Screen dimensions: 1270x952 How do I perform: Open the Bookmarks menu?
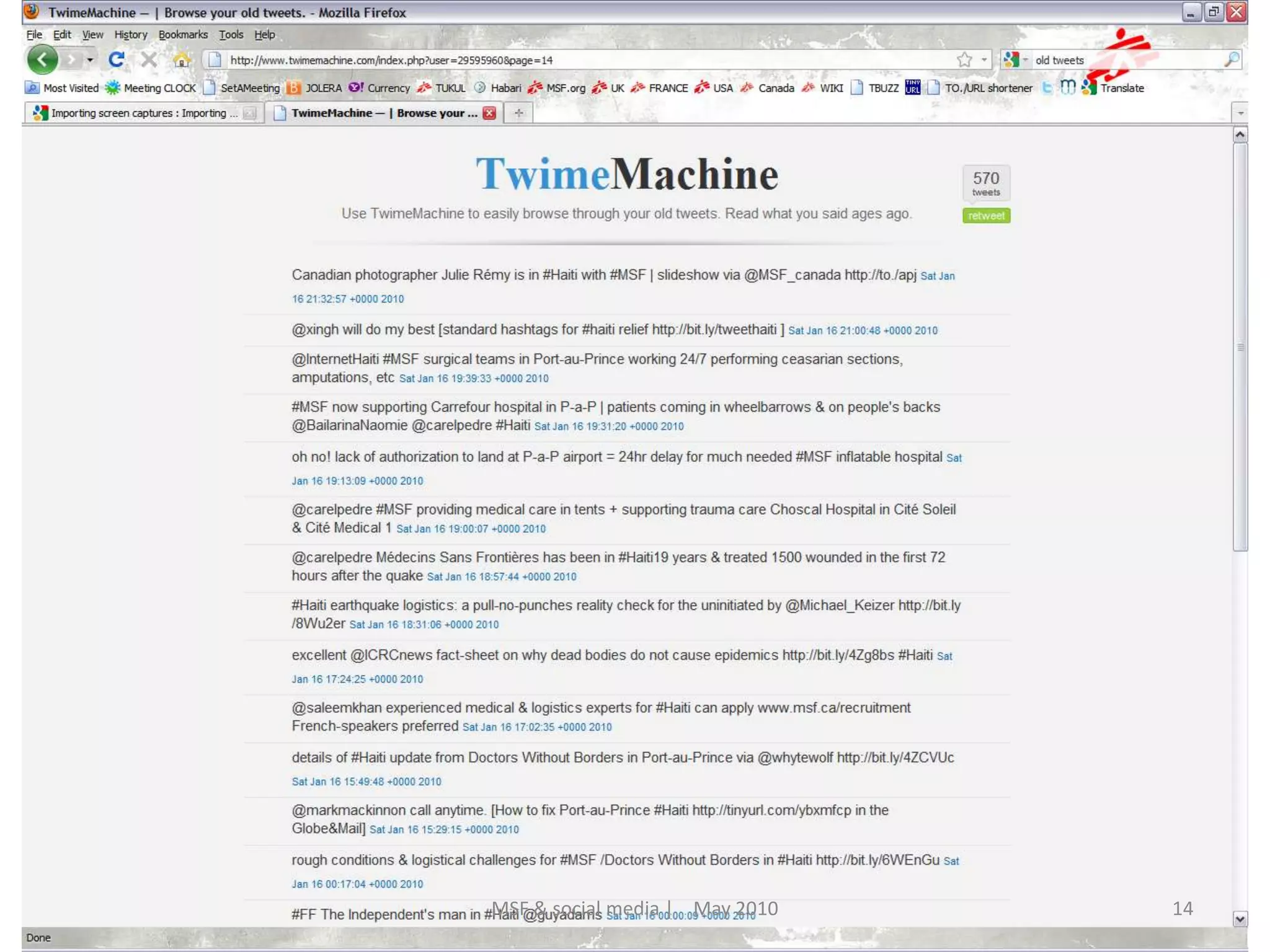pyautogui.click(x=183, y=35)
